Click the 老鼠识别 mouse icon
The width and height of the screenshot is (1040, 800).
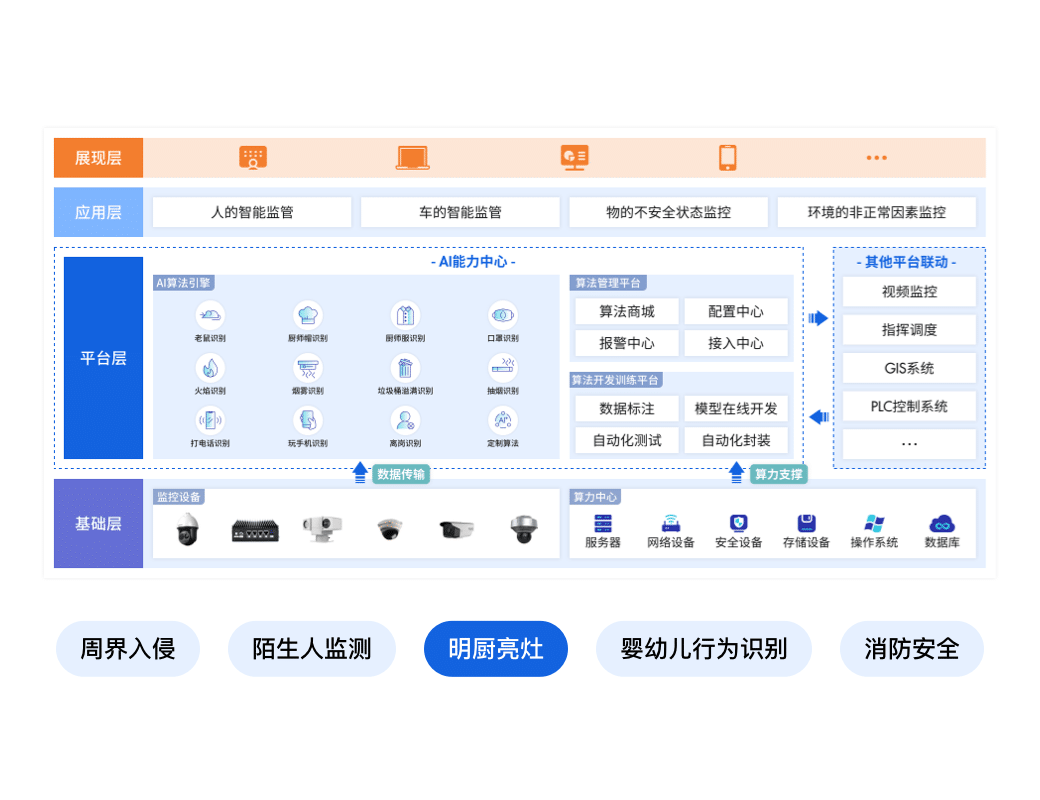pyautogui.click(x=210, y=315)
